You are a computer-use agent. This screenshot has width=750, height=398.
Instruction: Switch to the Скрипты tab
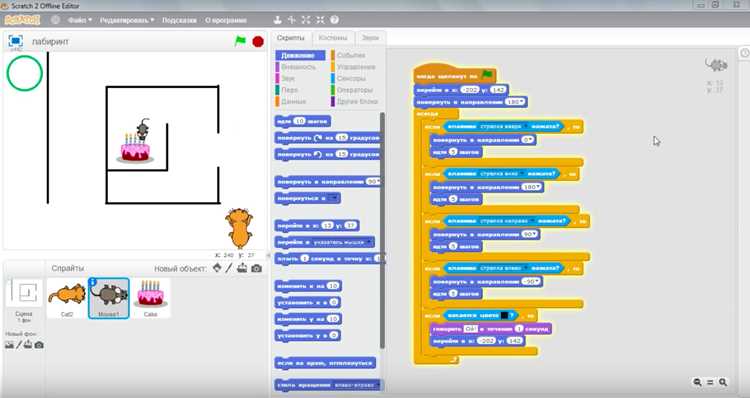[290, 38]
